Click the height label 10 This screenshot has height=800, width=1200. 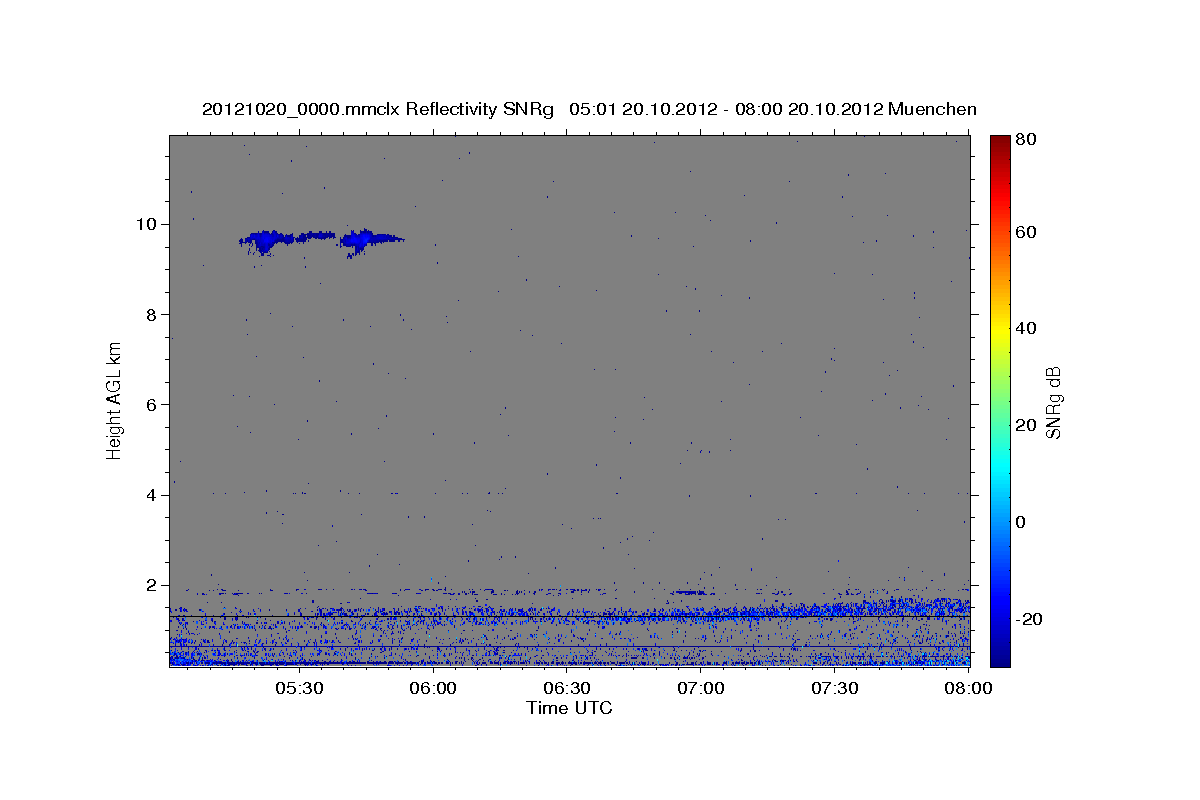pos(149,224)
